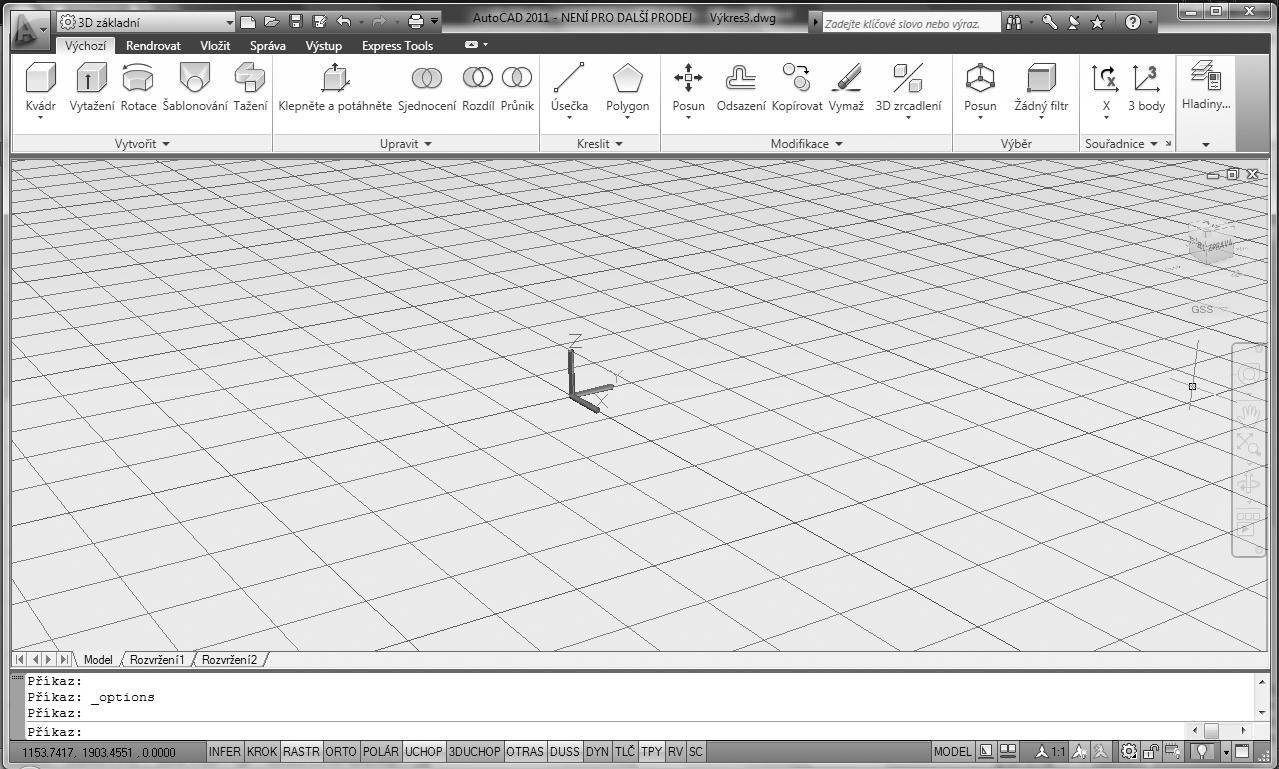Select the 3D zrcadlení mirror tool

pyautogui.click(x=908, y=88)
